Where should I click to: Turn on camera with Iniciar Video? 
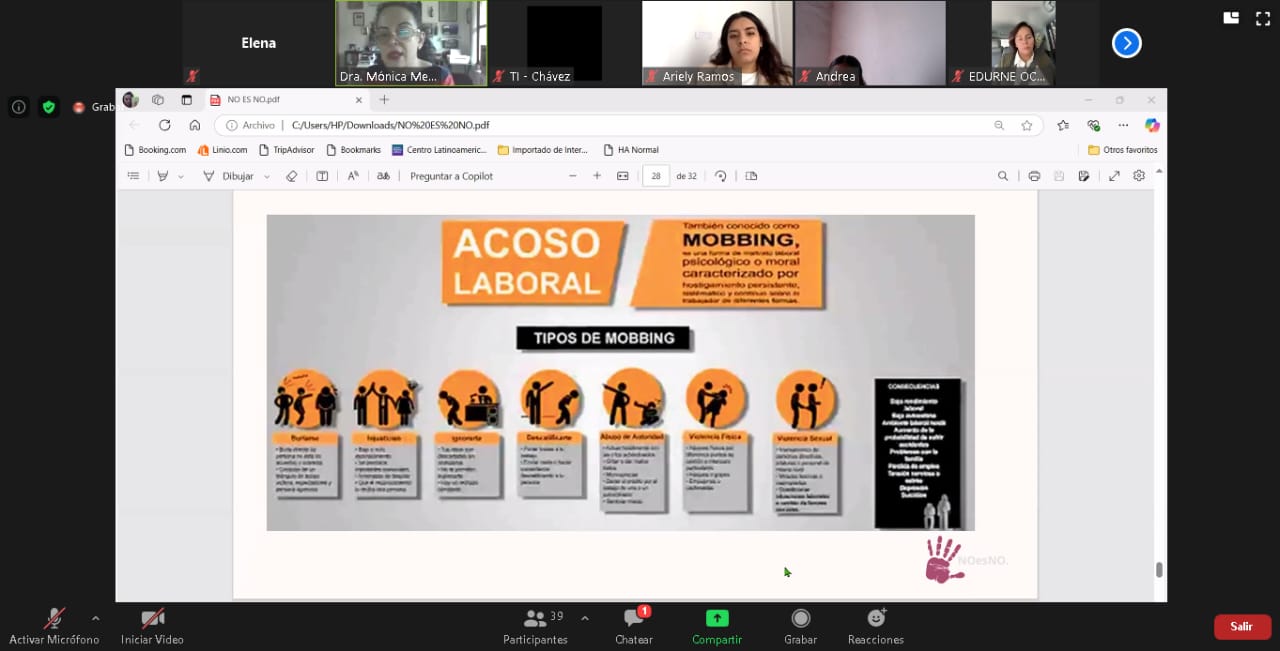(152, 619)
